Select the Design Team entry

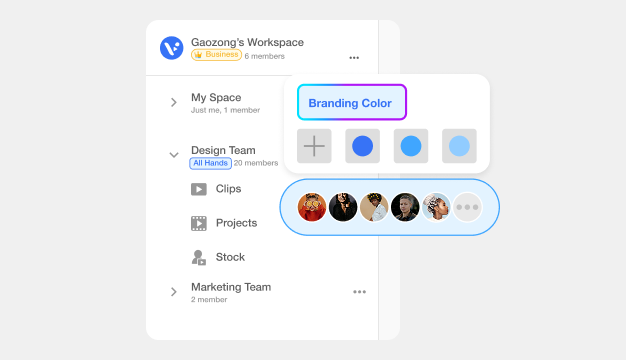[x=223, y=150]
